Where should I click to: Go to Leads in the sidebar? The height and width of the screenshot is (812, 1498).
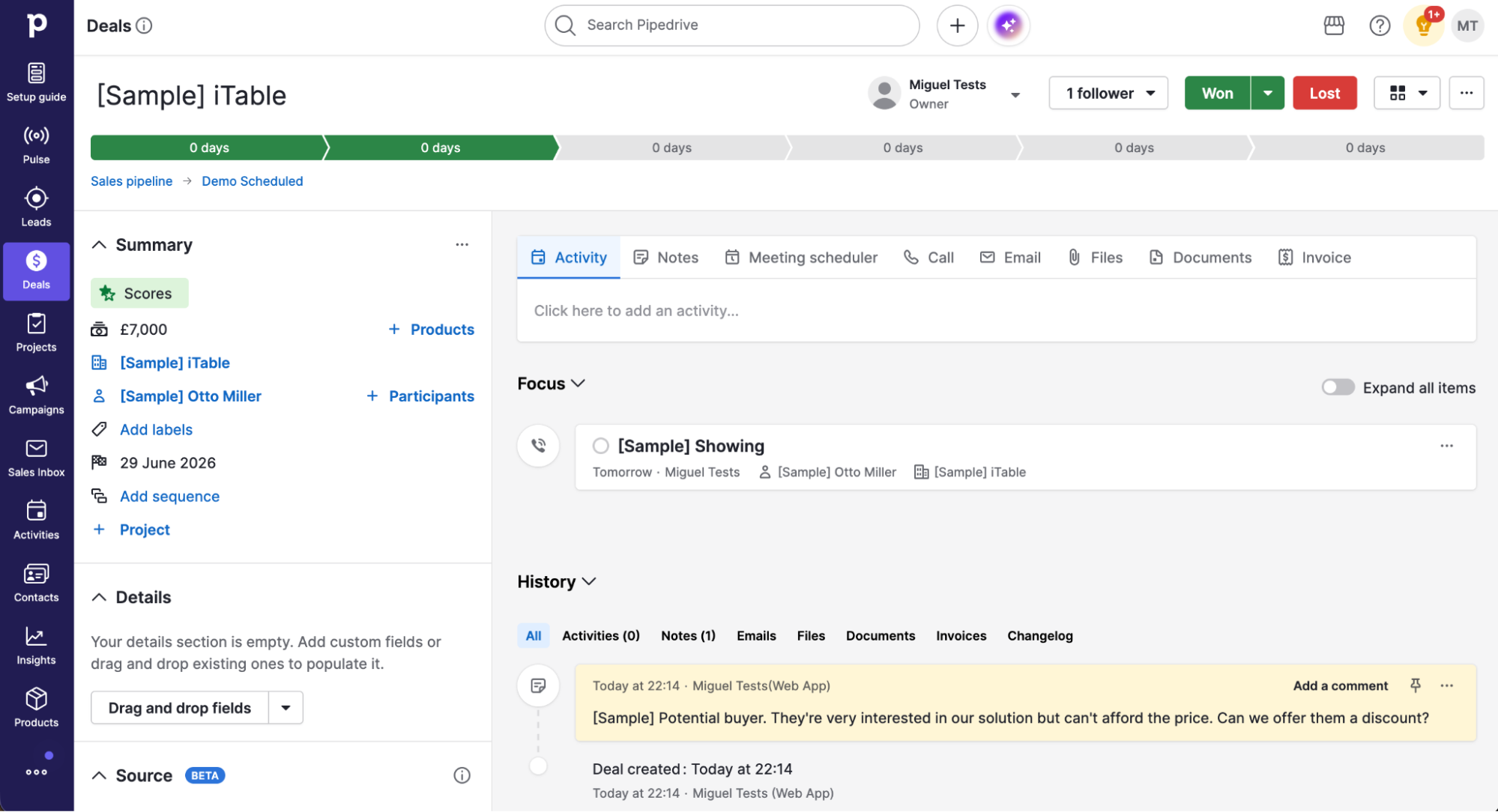36,207
